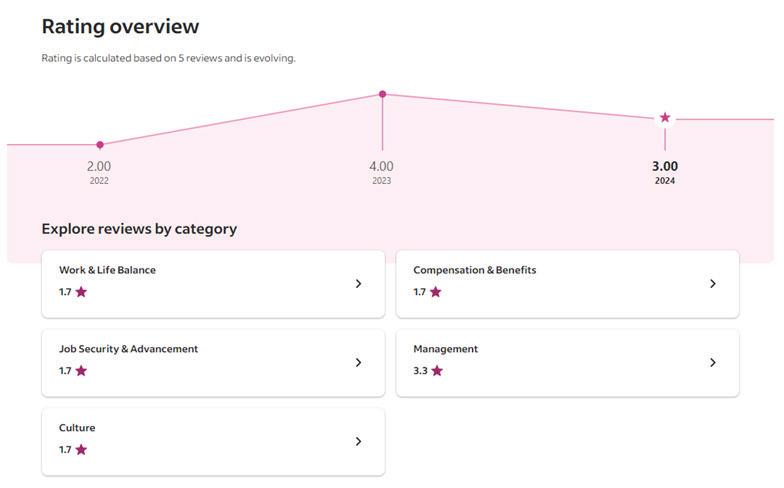Expand the Work & Life Balance chevron
This screenshot has width=784, height=488.
(x=358, y=284)
